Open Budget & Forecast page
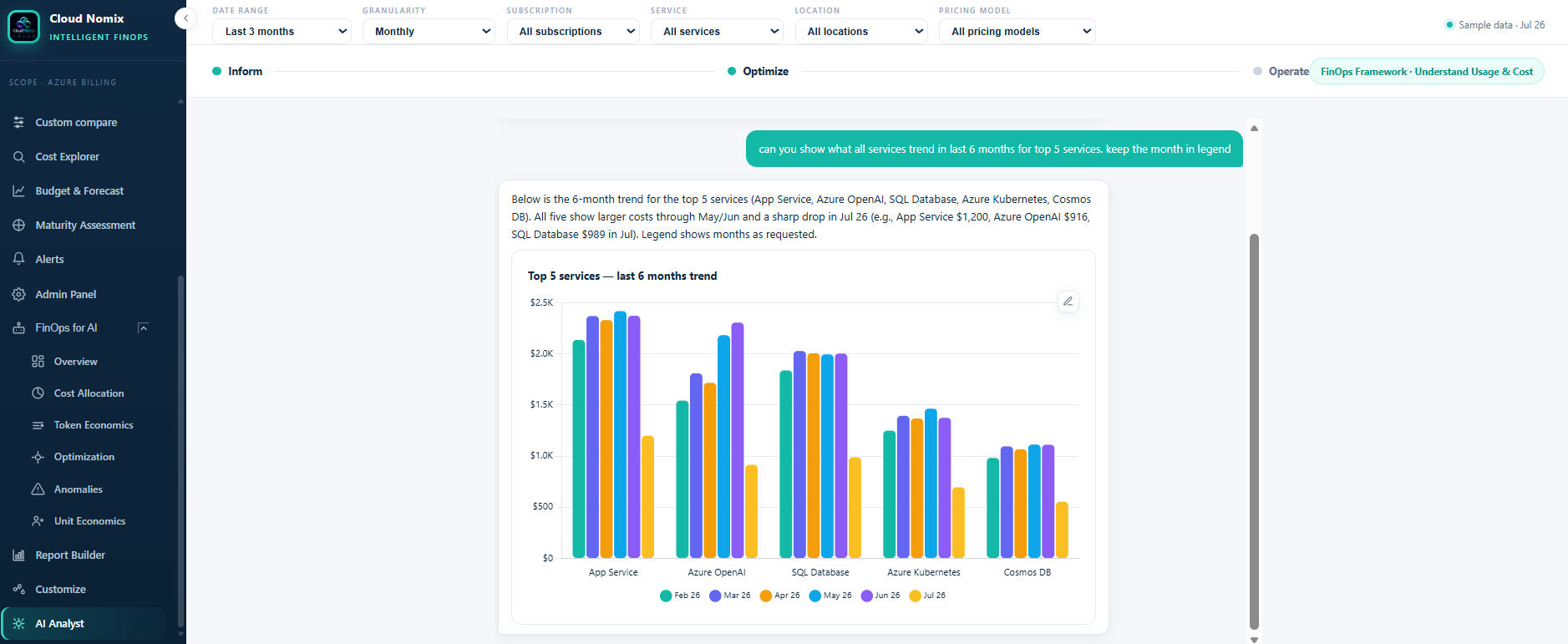This screenshot has width=1568, height=644. 79,190
